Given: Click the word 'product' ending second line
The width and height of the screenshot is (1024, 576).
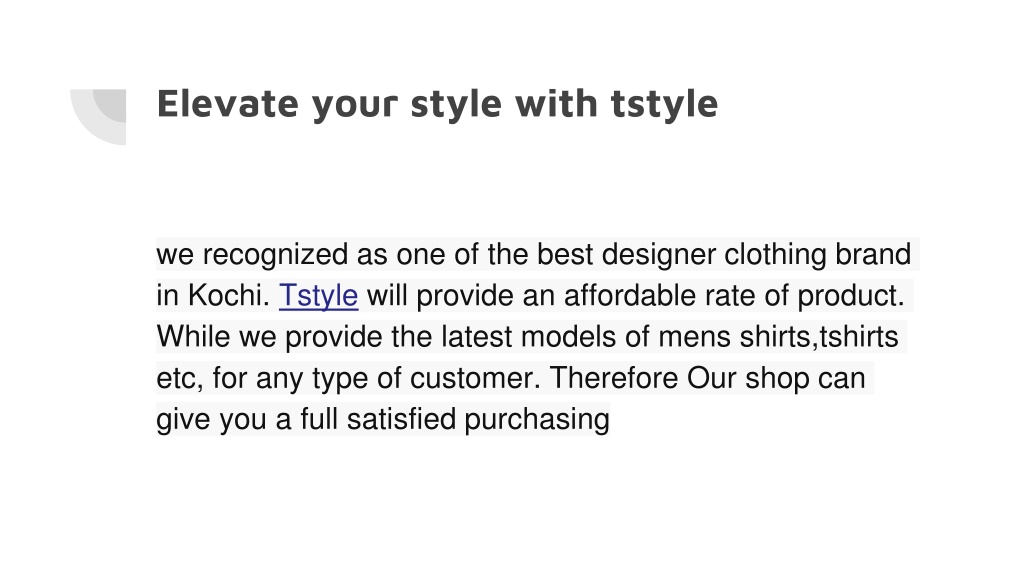Looking at the screenshot, I should [850, 296].
